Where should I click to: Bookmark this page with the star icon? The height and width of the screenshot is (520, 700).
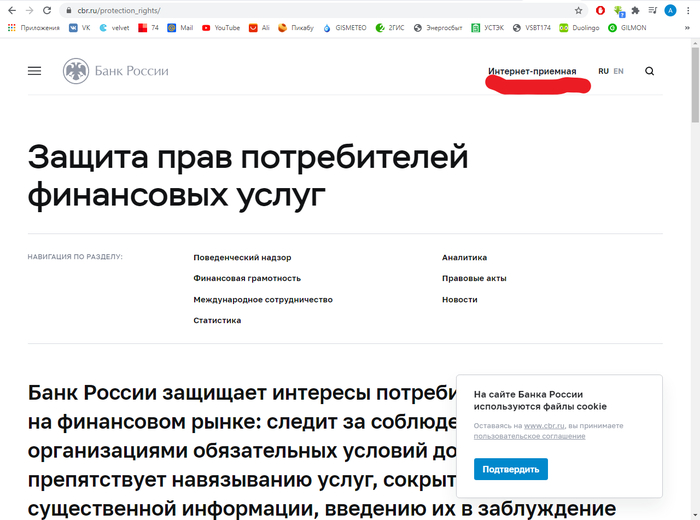click(578, 10)
